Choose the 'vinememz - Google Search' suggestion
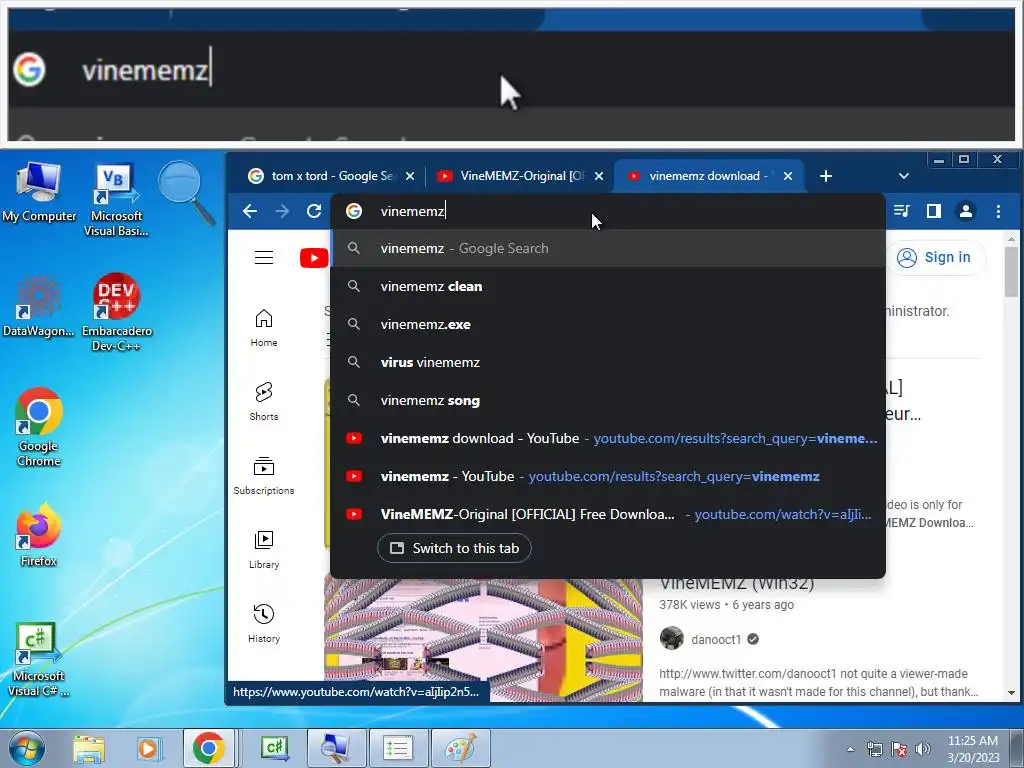The image size is (1024, 768). click(x=607, y=248)
